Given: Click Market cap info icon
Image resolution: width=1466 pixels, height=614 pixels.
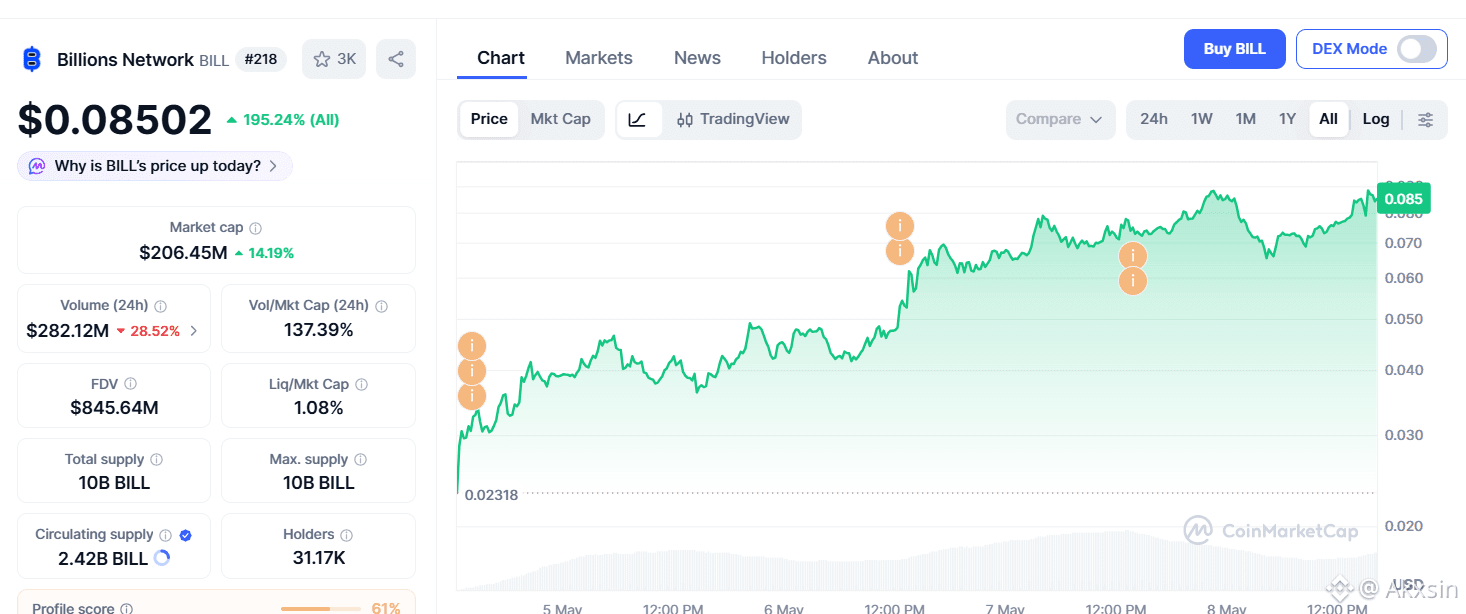Looking at the screenshot, I should point(256,228).
